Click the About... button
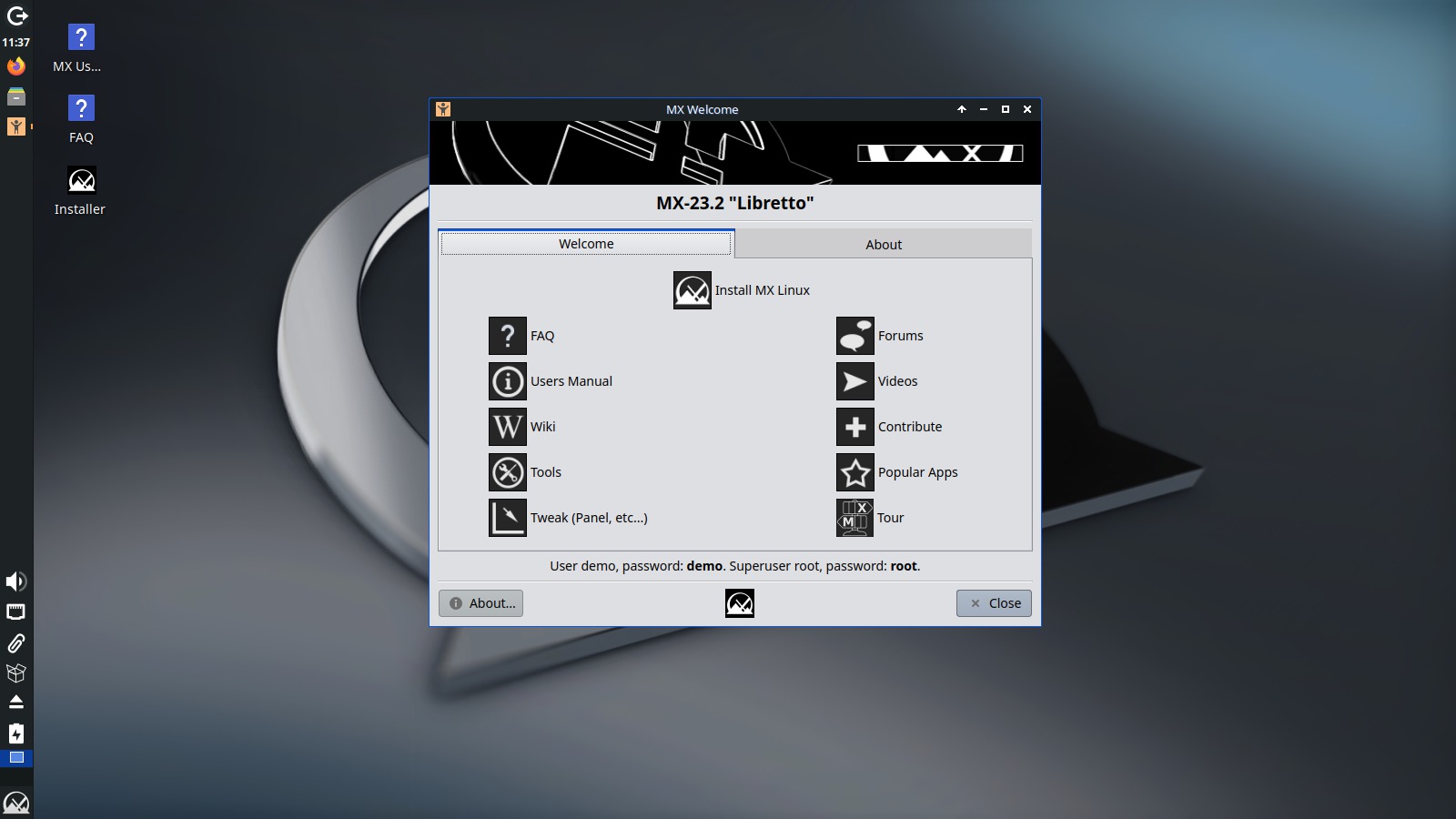 [x=480, y=603]
